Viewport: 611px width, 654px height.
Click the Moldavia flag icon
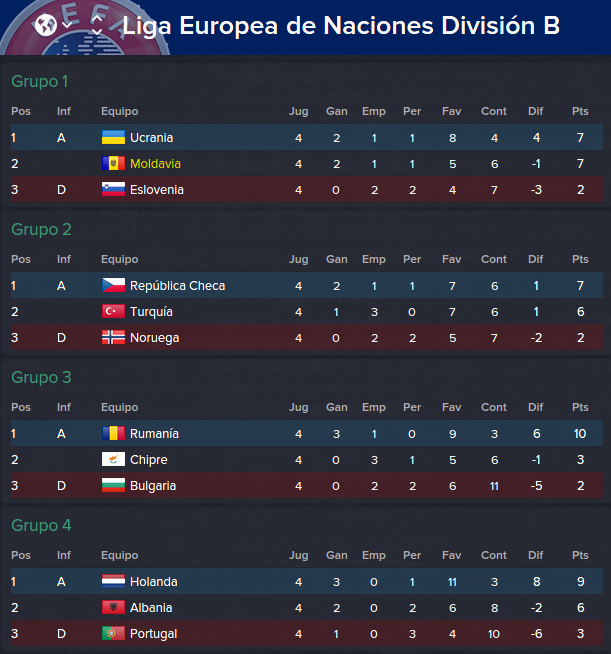coord(113,164)
